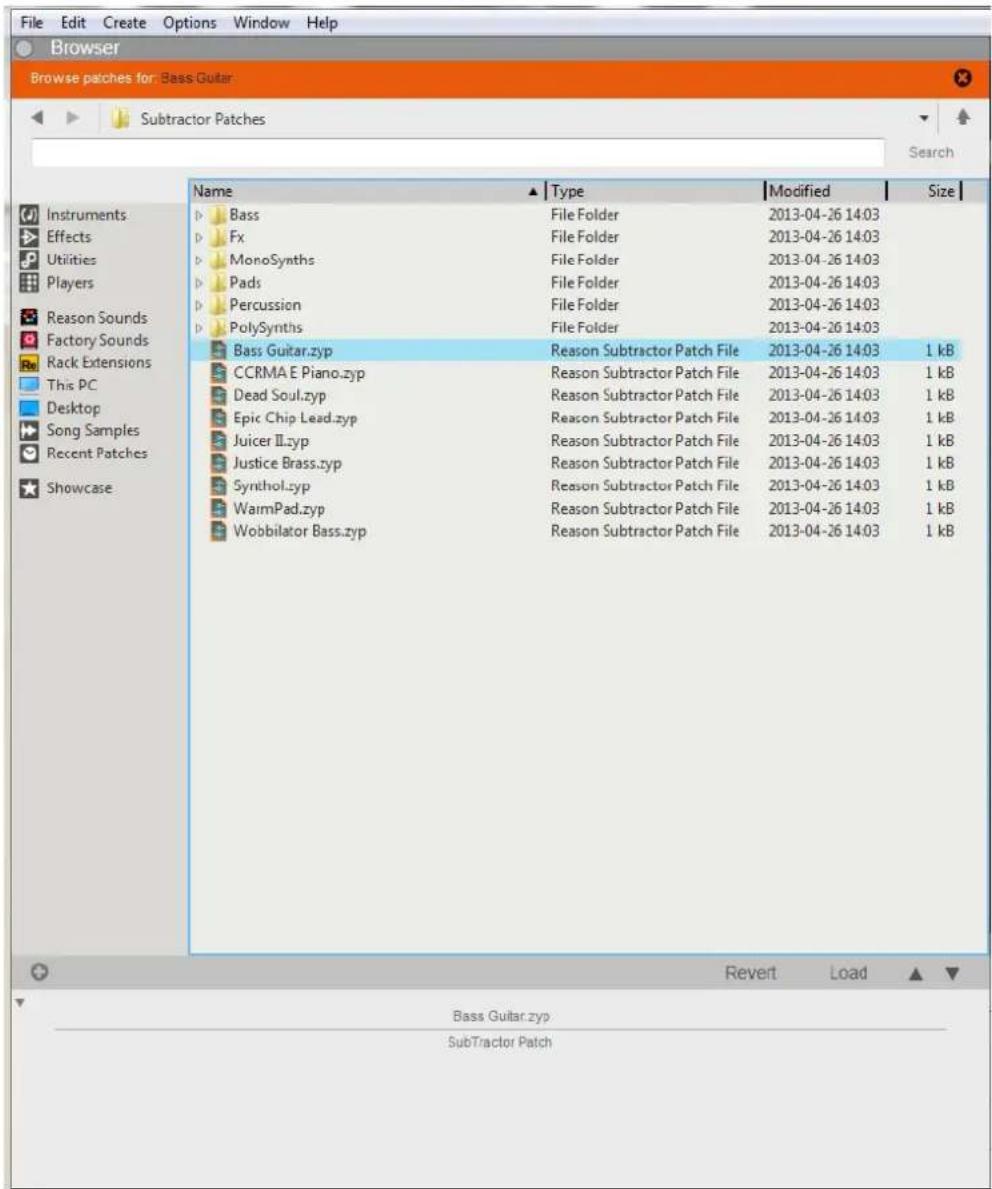The height and width of the screenshot is (1189, 992).
Task: Sort by Modified column header
Action: (825, 191)
